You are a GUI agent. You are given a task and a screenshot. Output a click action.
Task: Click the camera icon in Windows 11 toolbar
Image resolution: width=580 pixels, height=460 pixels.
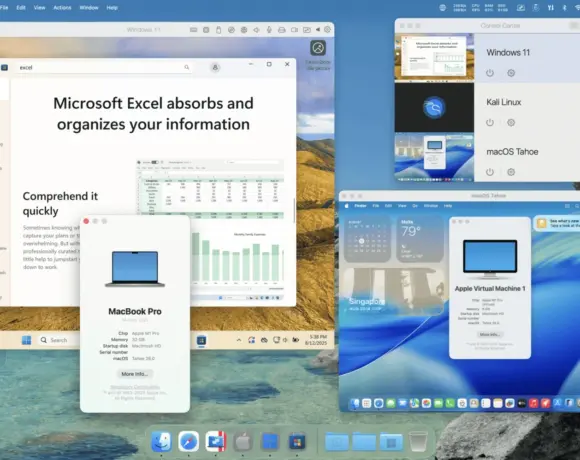pyautogui.click(x=294, y=30)
